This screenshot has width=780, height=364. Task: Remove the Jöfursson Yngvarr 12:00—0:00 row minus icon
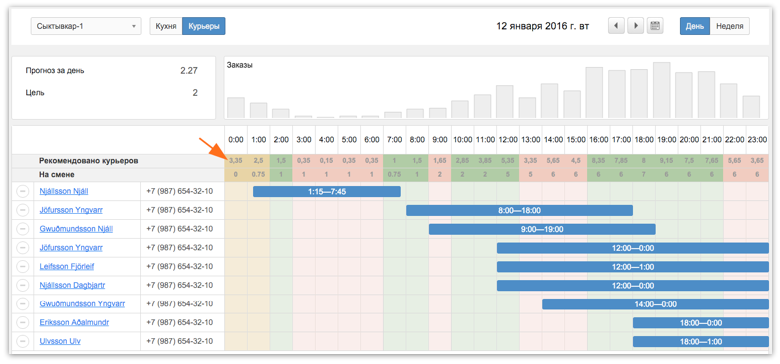(x=22, y=248)
